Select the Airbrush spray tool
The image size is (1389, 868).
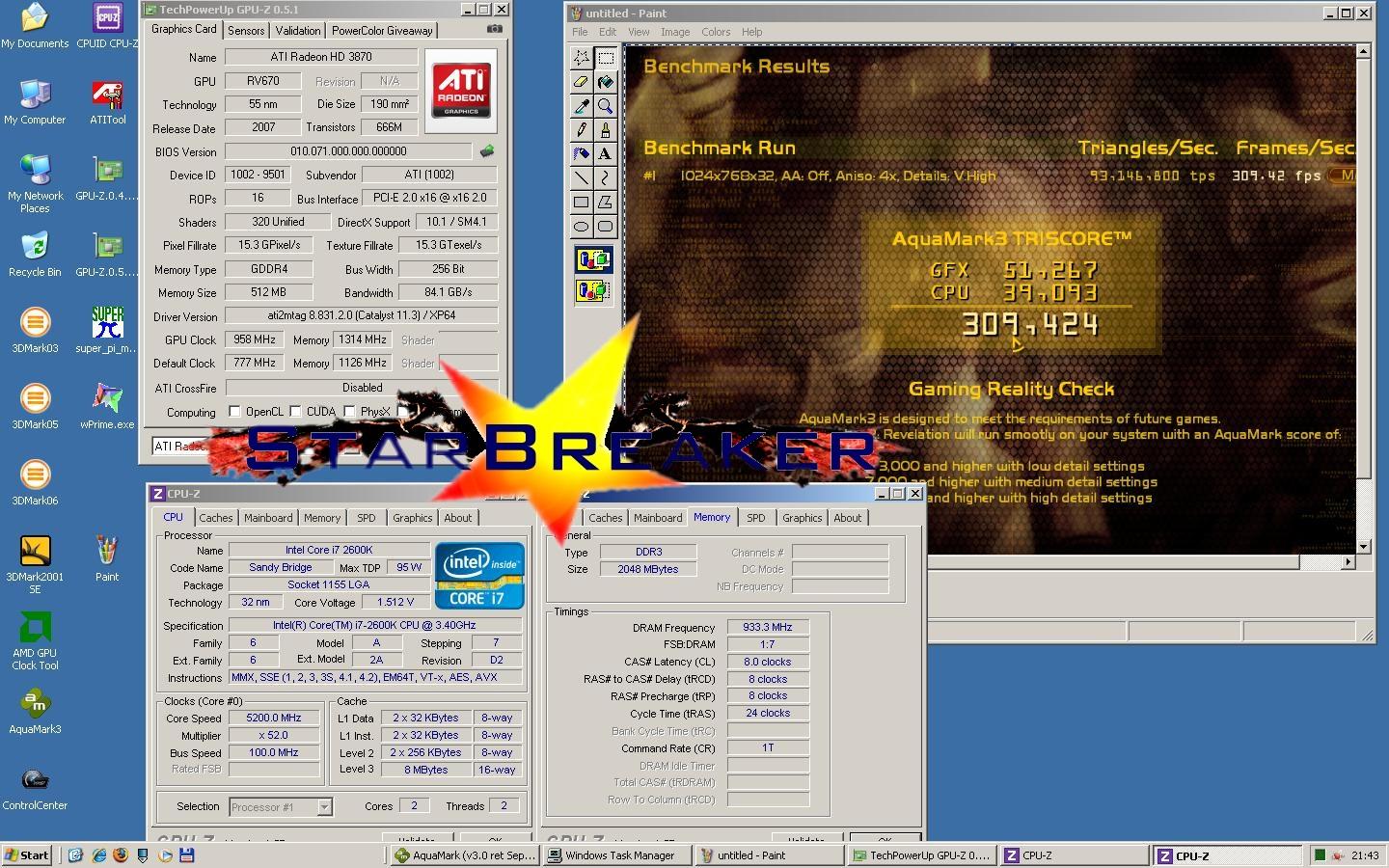click(581, 154)
